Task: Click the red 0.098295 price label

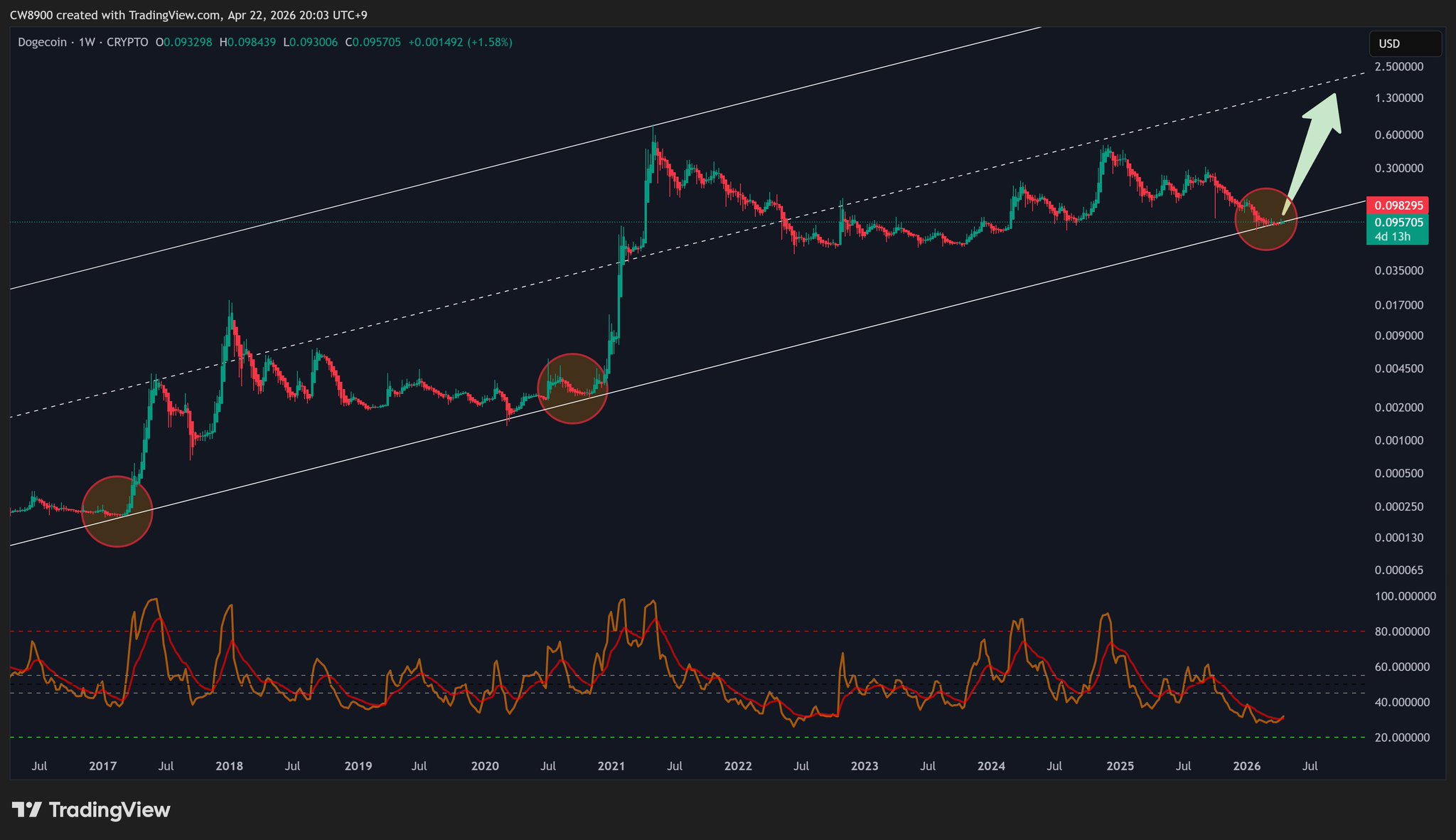Action: click(x=1398, y=205)
